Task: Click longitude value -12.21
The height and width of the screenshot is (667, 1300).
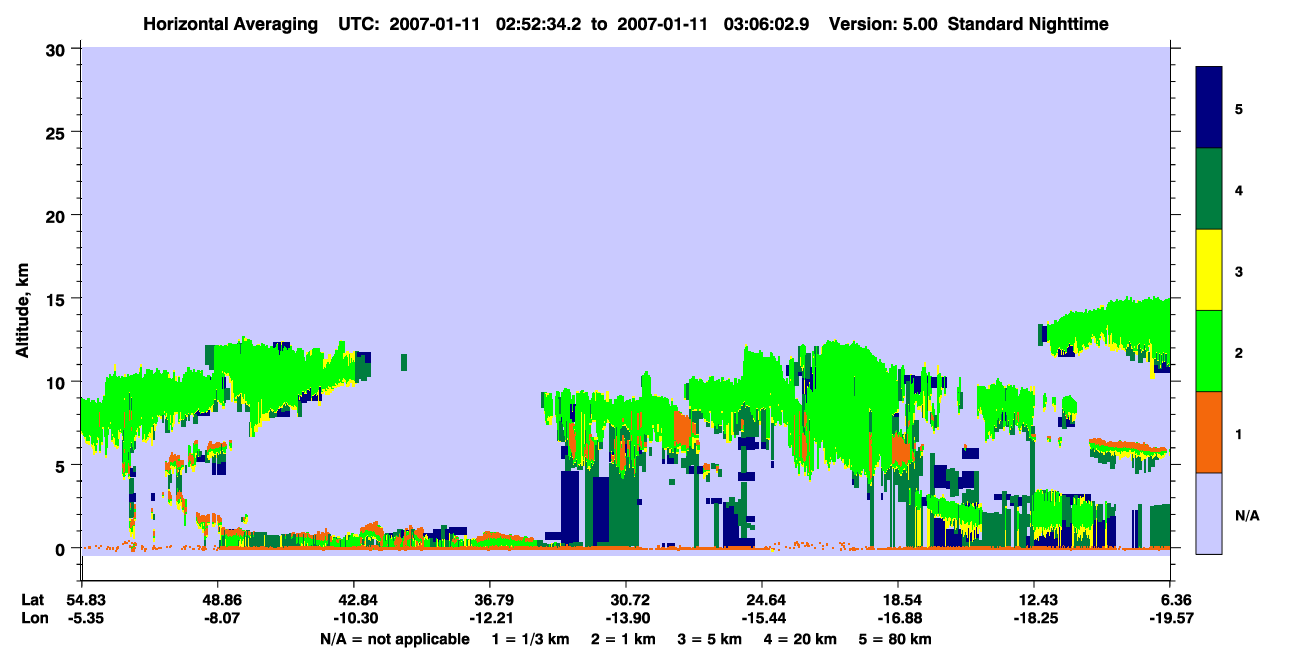Action: tap(490, 618)
